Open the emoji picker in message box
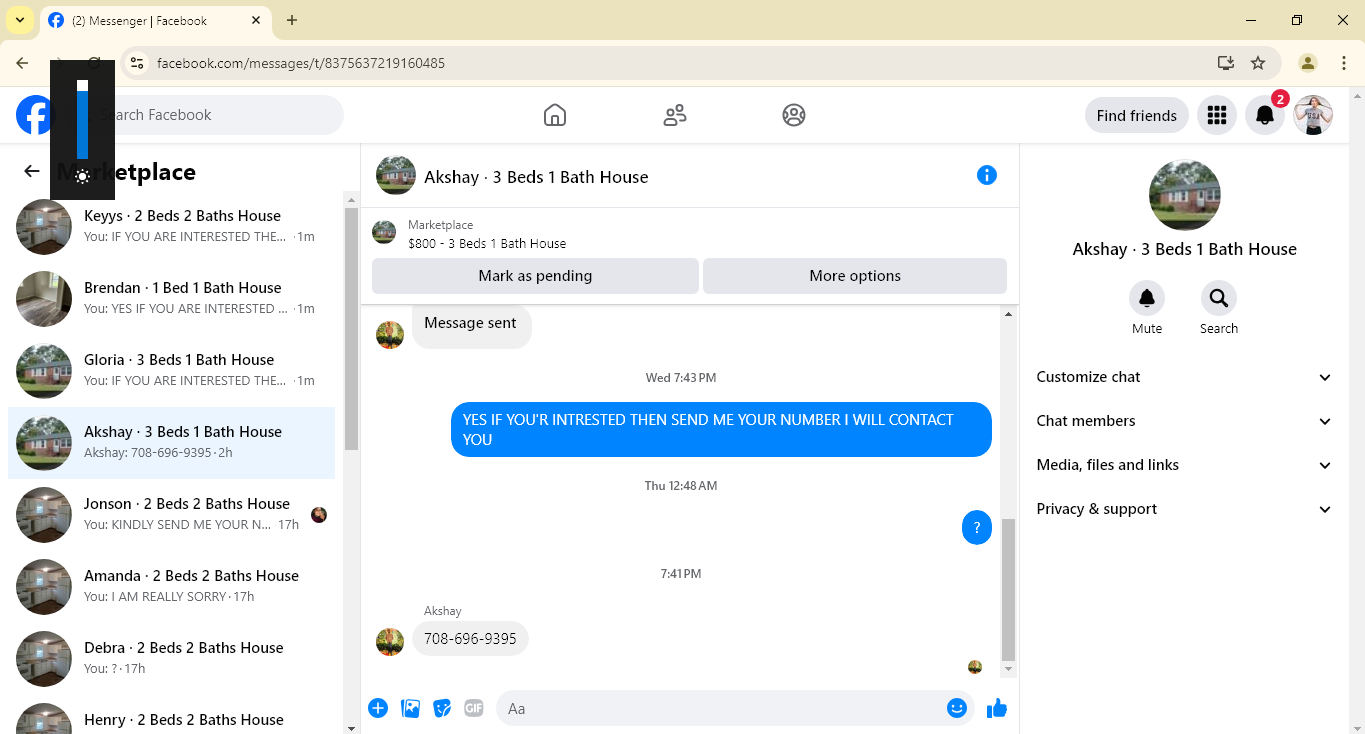This screenshot has height=734, width=1365. (x=957, y=709)
